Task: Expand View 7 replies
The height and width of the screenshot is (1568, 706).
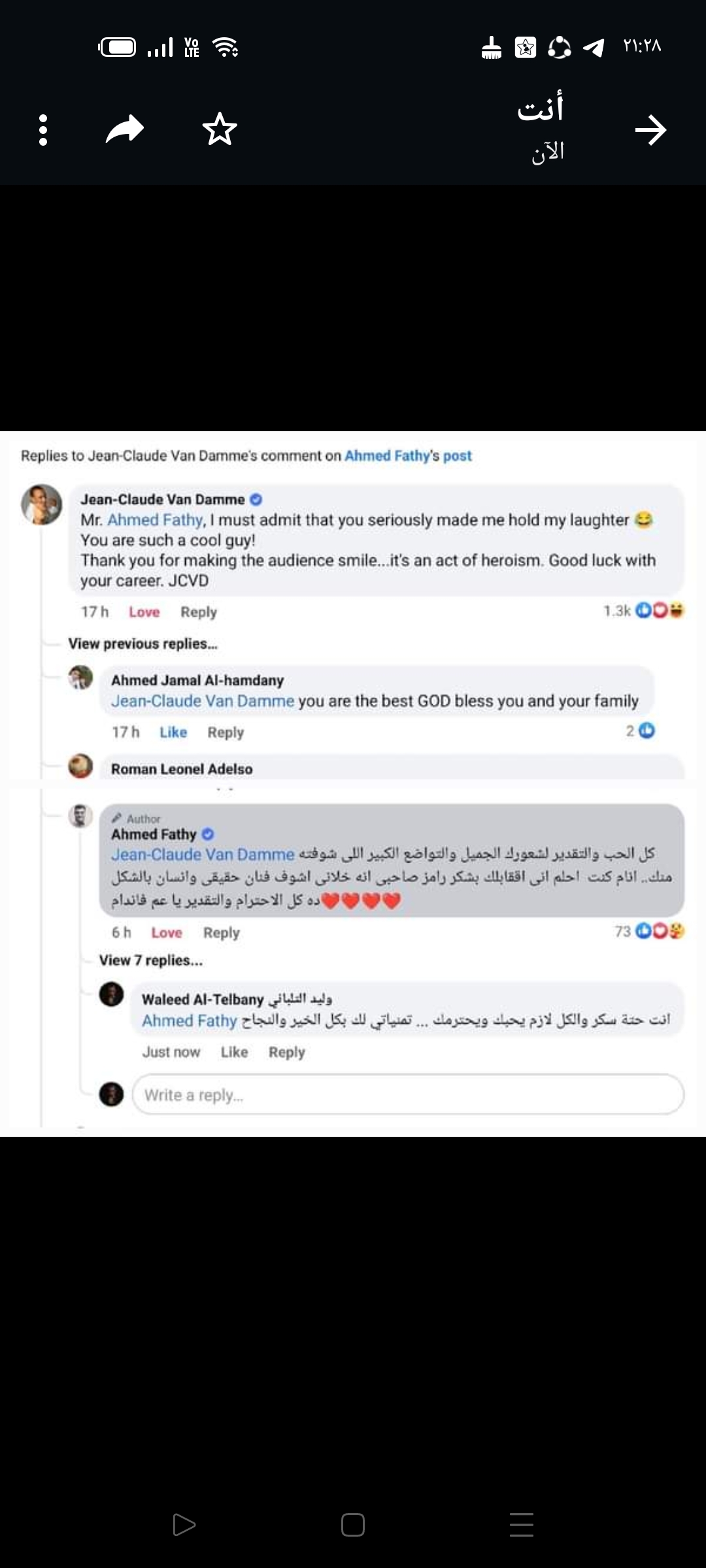Action: (x=150, y=960)
